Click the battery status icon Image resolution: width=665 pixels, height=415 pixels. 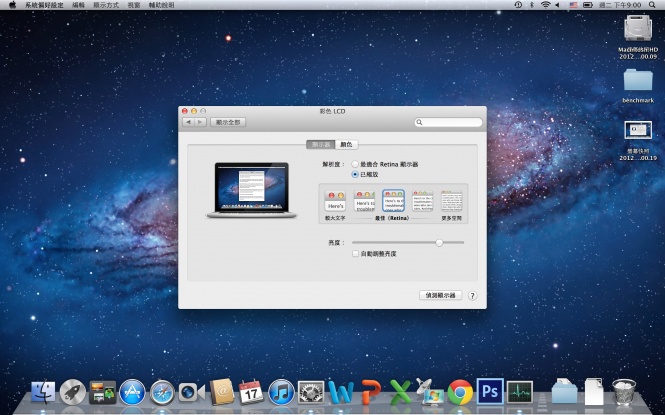click(x=588, y=5)
